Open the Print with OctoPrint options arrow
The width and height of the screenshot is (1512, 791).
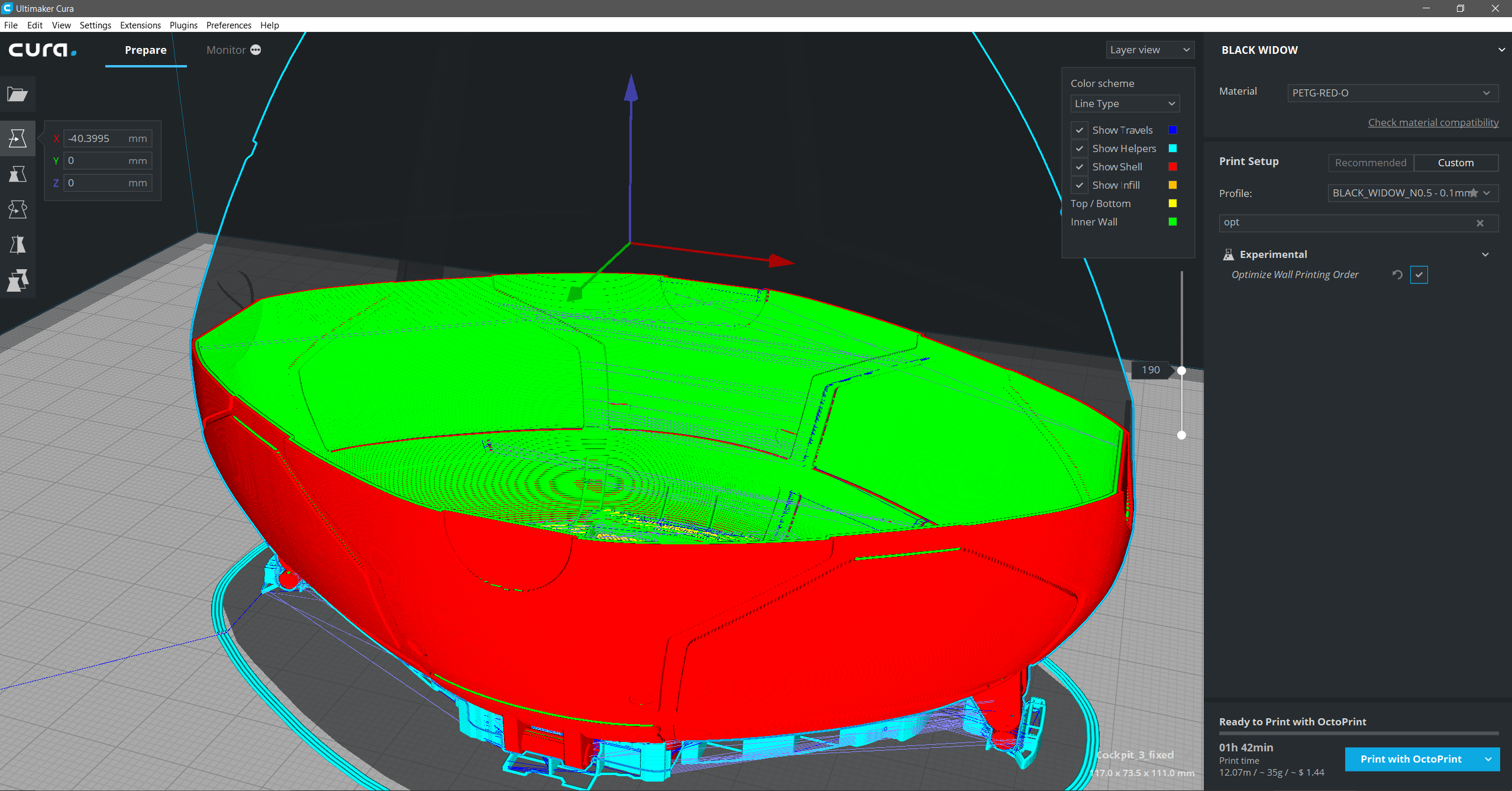(1488, 759)
